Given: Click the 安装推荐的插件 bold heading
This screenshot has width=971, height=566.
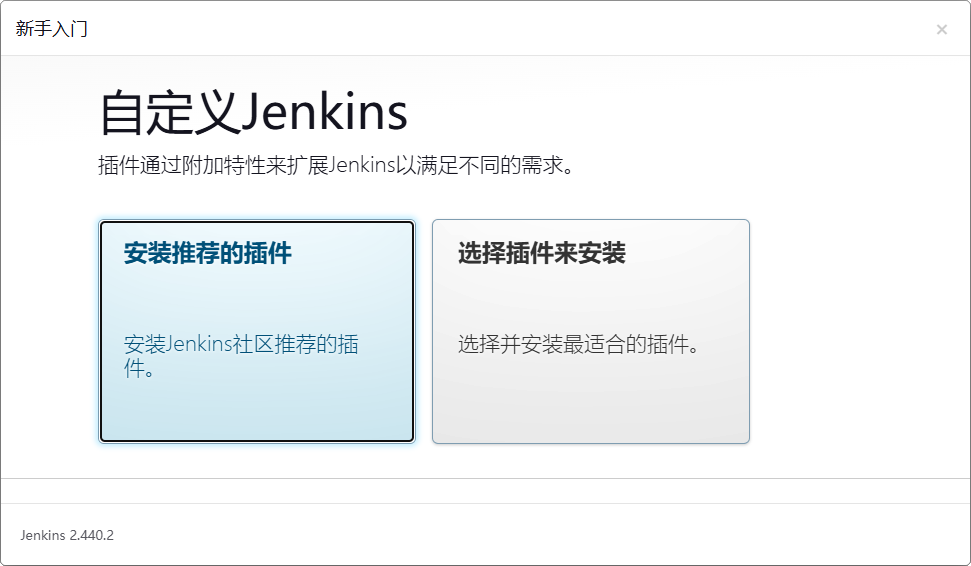Looking at the screenshot, I should tap(207, 253).
